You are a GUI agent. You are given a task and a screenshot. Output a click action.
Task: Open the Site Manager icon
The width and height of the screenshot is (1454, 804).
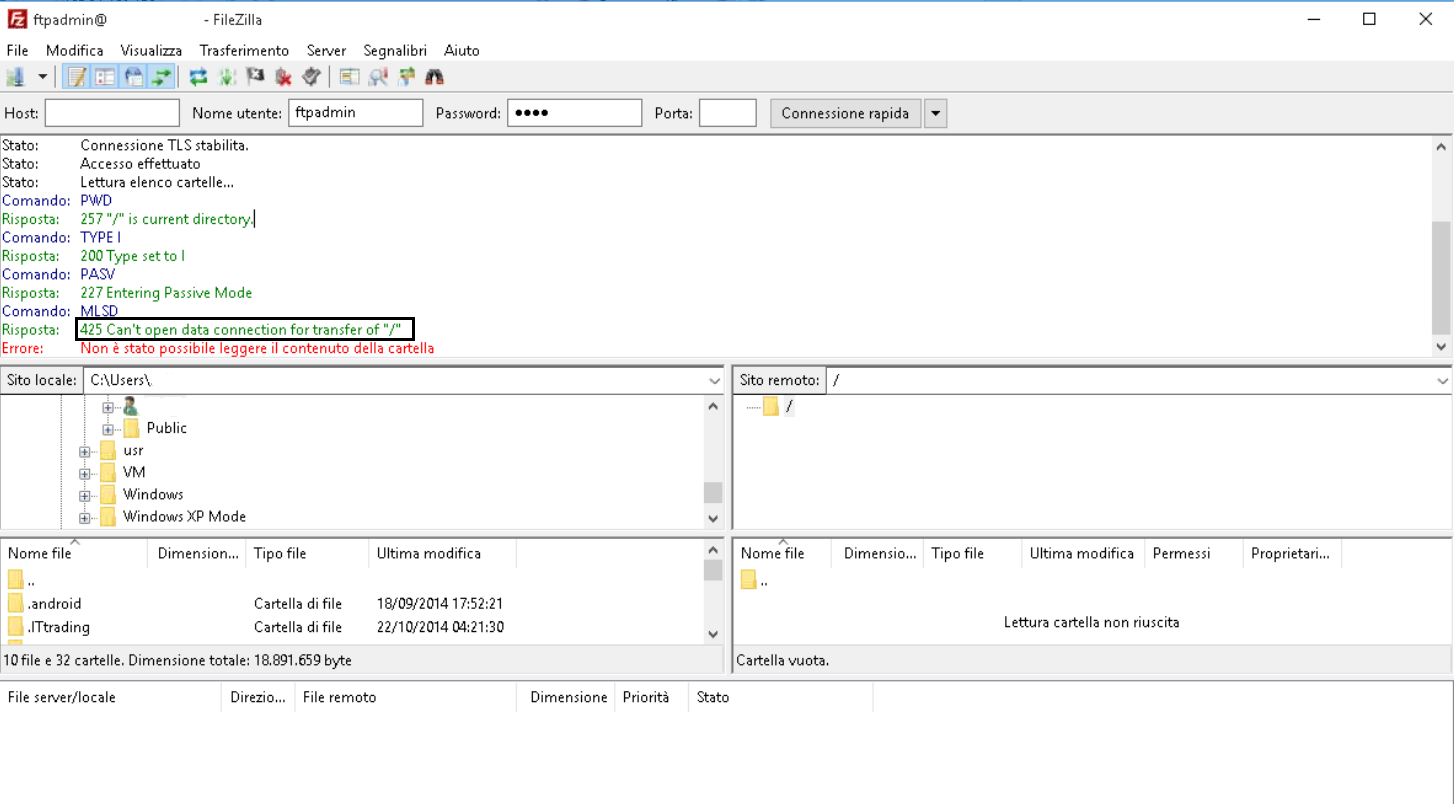[x=15, y=77]
